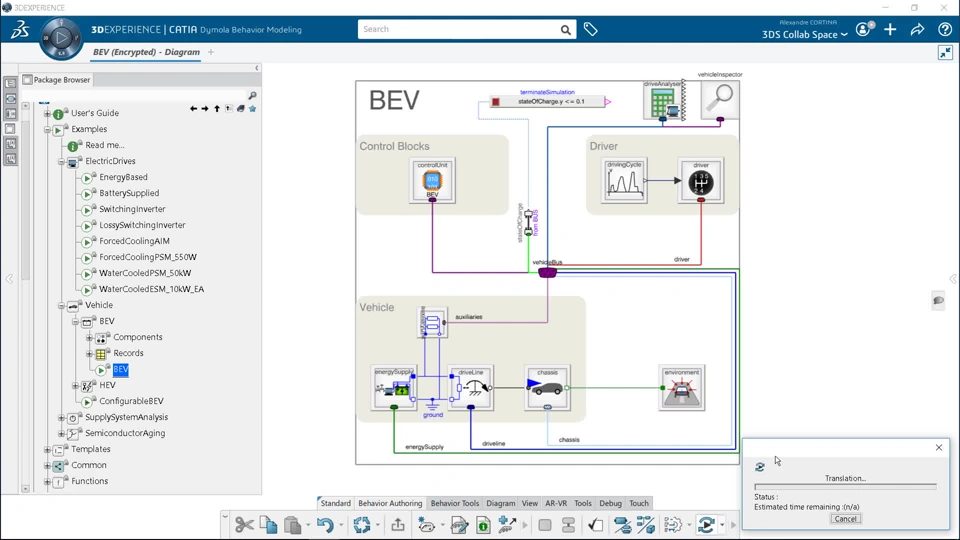Image resolution: width=960 pixels, height=540 pixels.
Task: Close the Translation progress dialog
Action: click(x=939, y=448)
